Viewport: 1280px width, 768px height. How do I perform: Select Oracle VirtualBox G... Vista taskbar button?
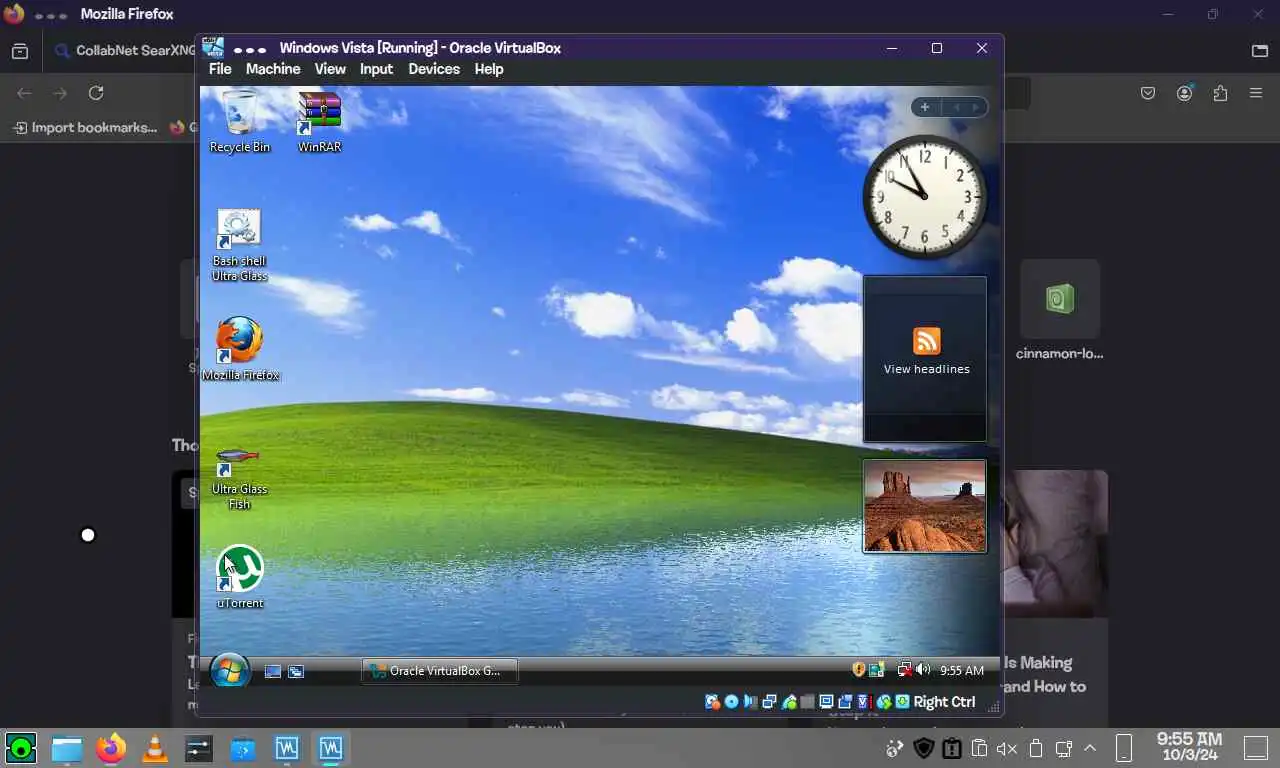(440, 671)
